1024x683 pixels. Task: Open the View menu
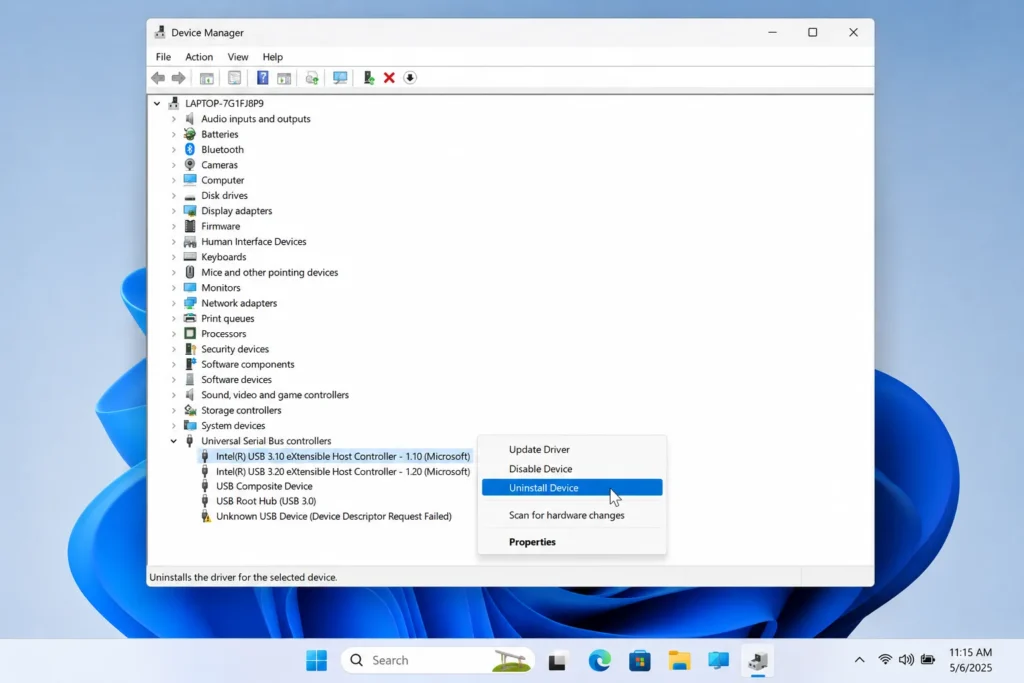[238, 57]
